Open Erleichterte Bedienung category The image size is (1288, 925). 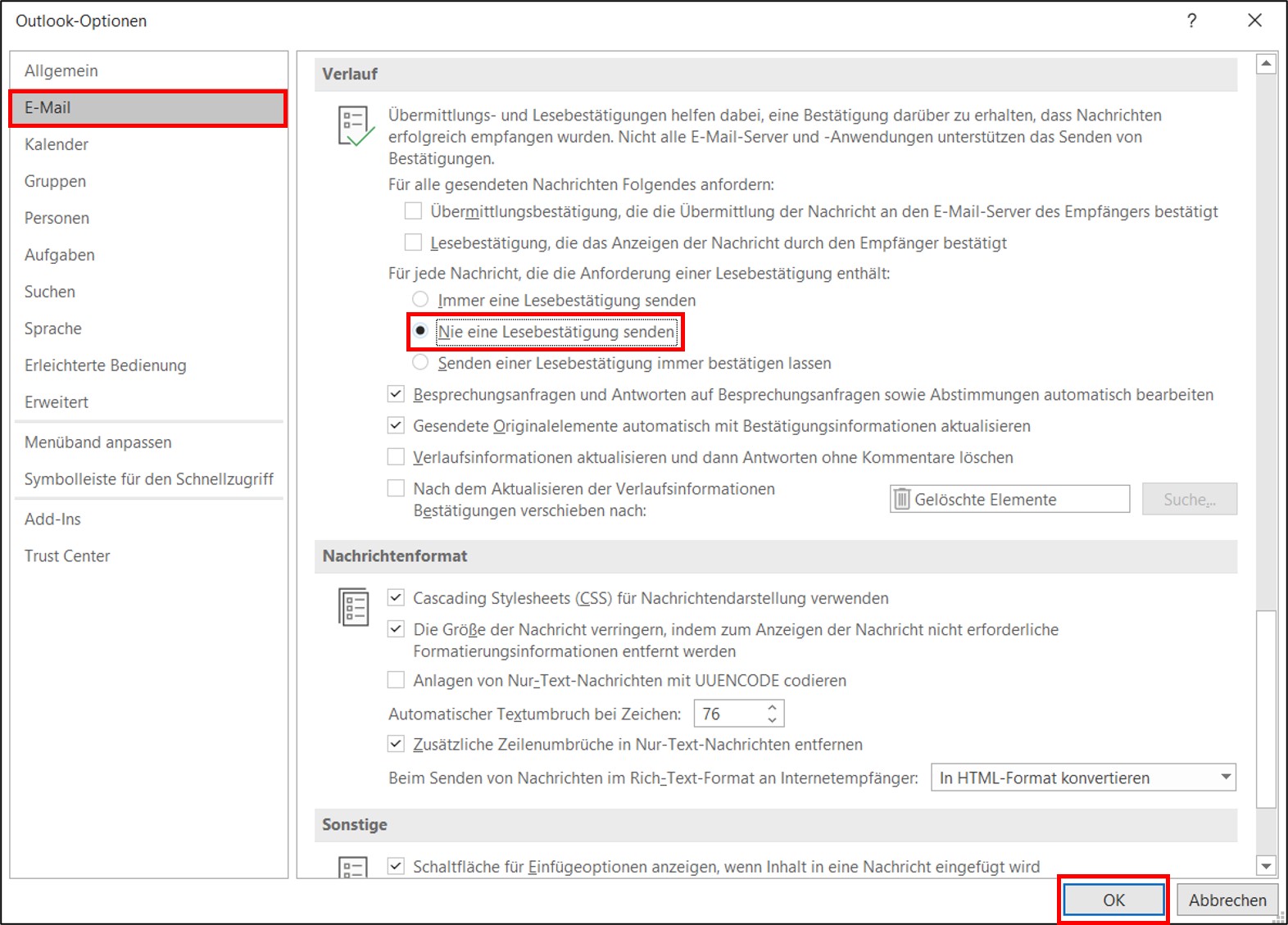click(148, 365)
